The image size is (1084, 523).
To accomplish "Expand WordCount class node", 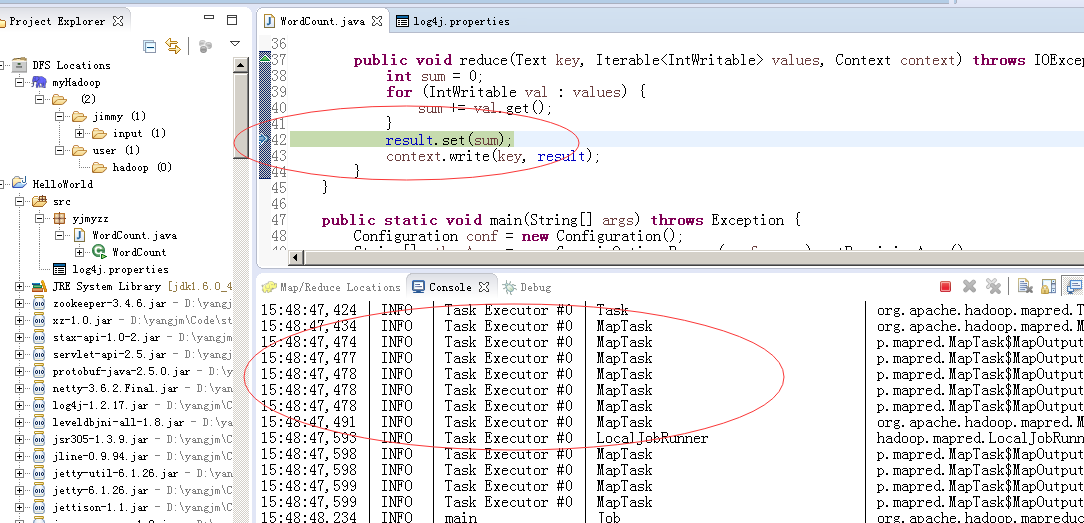I will (x=80, y=252).
